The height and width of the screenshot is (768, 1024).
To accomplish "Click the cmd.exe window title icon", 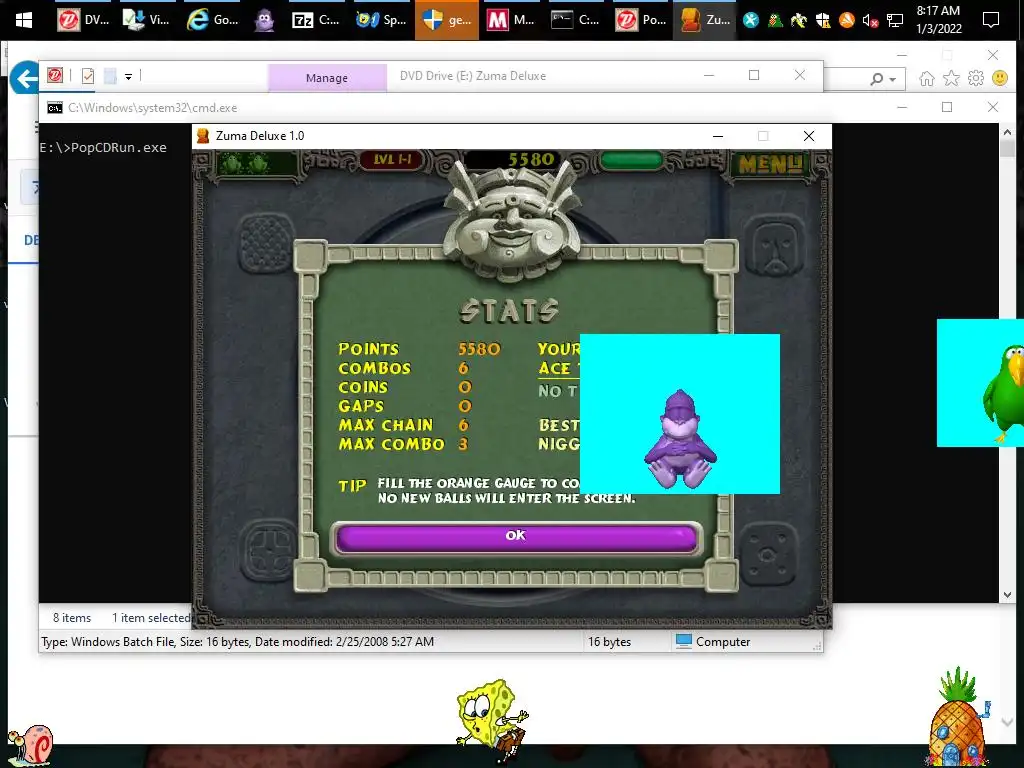I will pyautogui.click(x=55, y=108).
